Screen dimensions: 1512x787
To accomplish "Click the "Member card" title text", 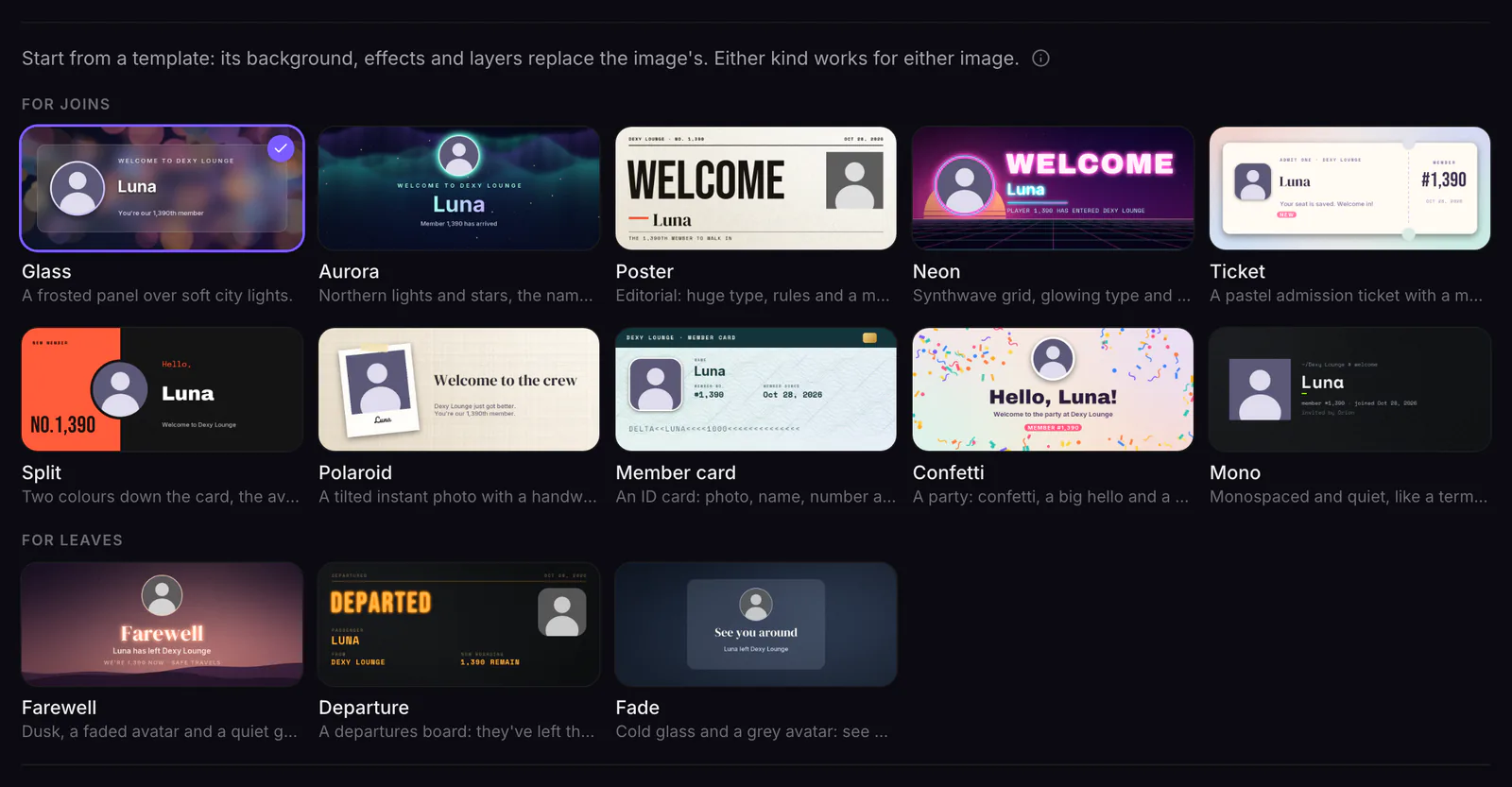I will (676, 473).
